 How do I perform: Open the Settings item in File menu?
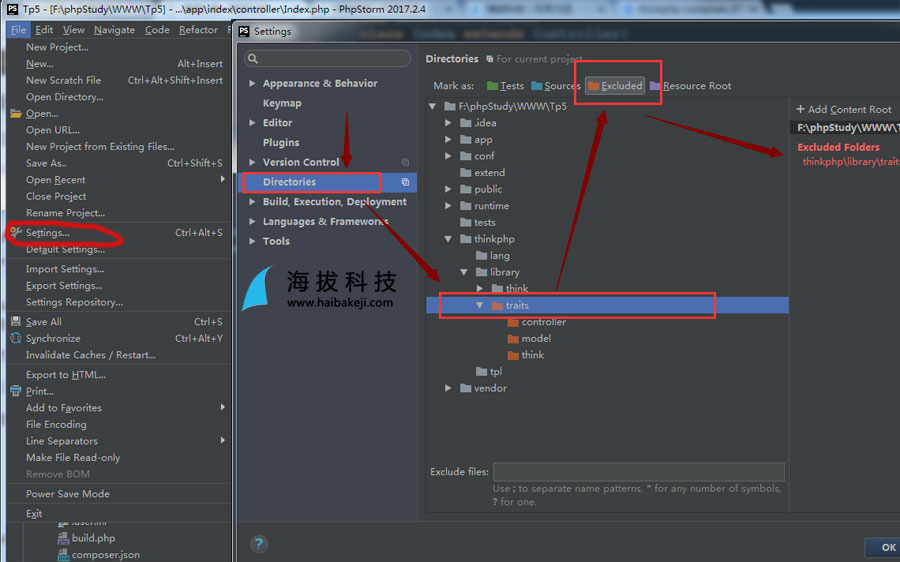coord(119,232)
